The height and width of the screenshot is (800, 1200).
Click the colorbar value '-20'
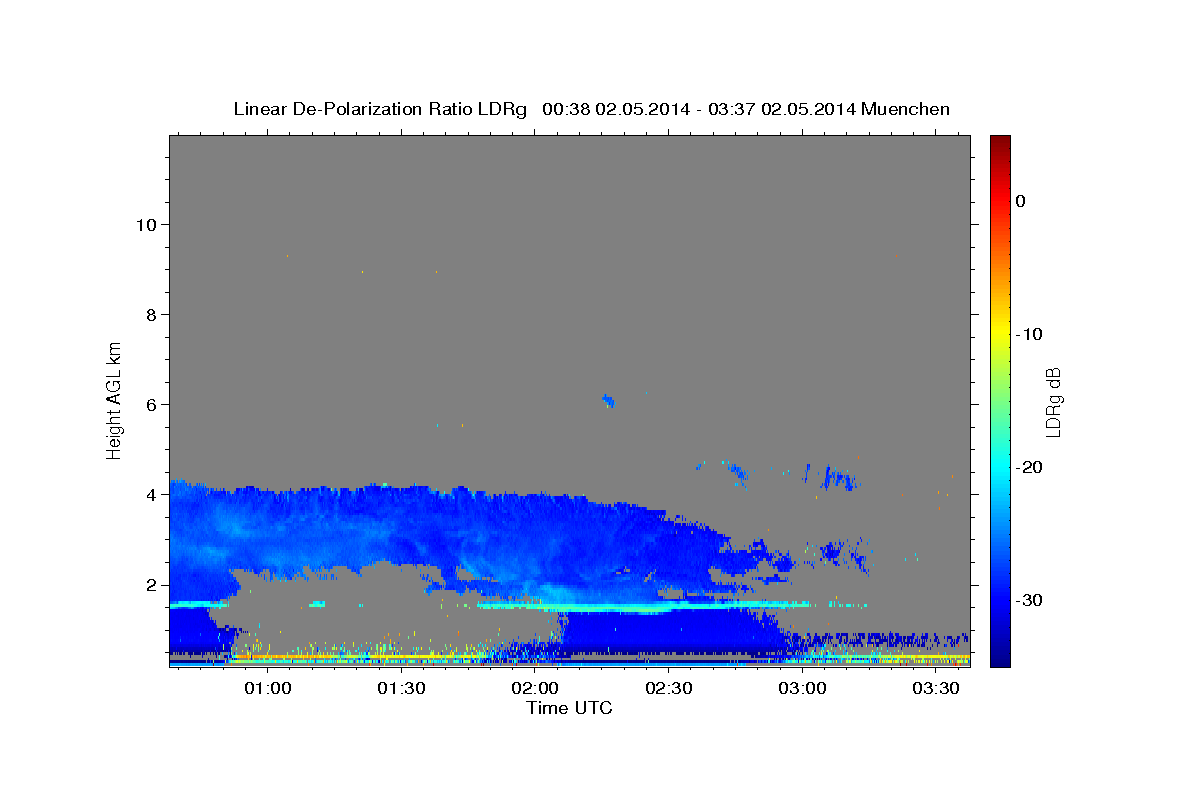1029,467
